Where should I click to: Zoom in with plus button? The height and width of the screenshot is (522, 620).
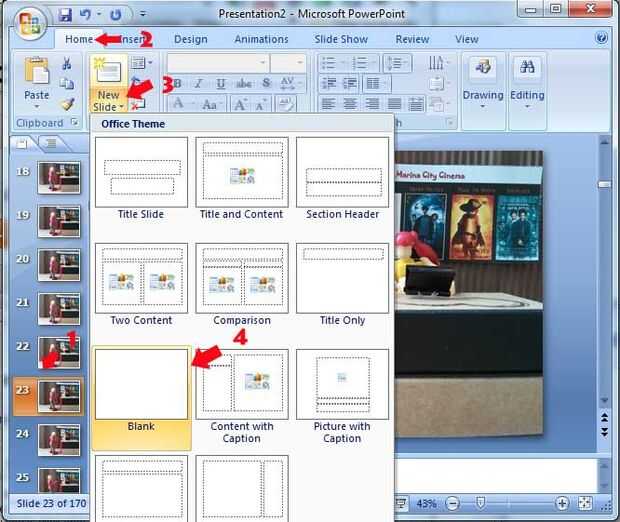tap(562, 503)
